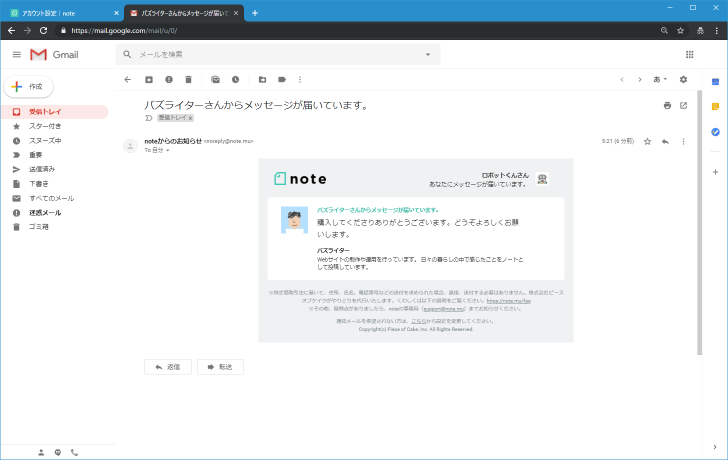Reply using the arrow icon in message header

(x=665, y=142)
